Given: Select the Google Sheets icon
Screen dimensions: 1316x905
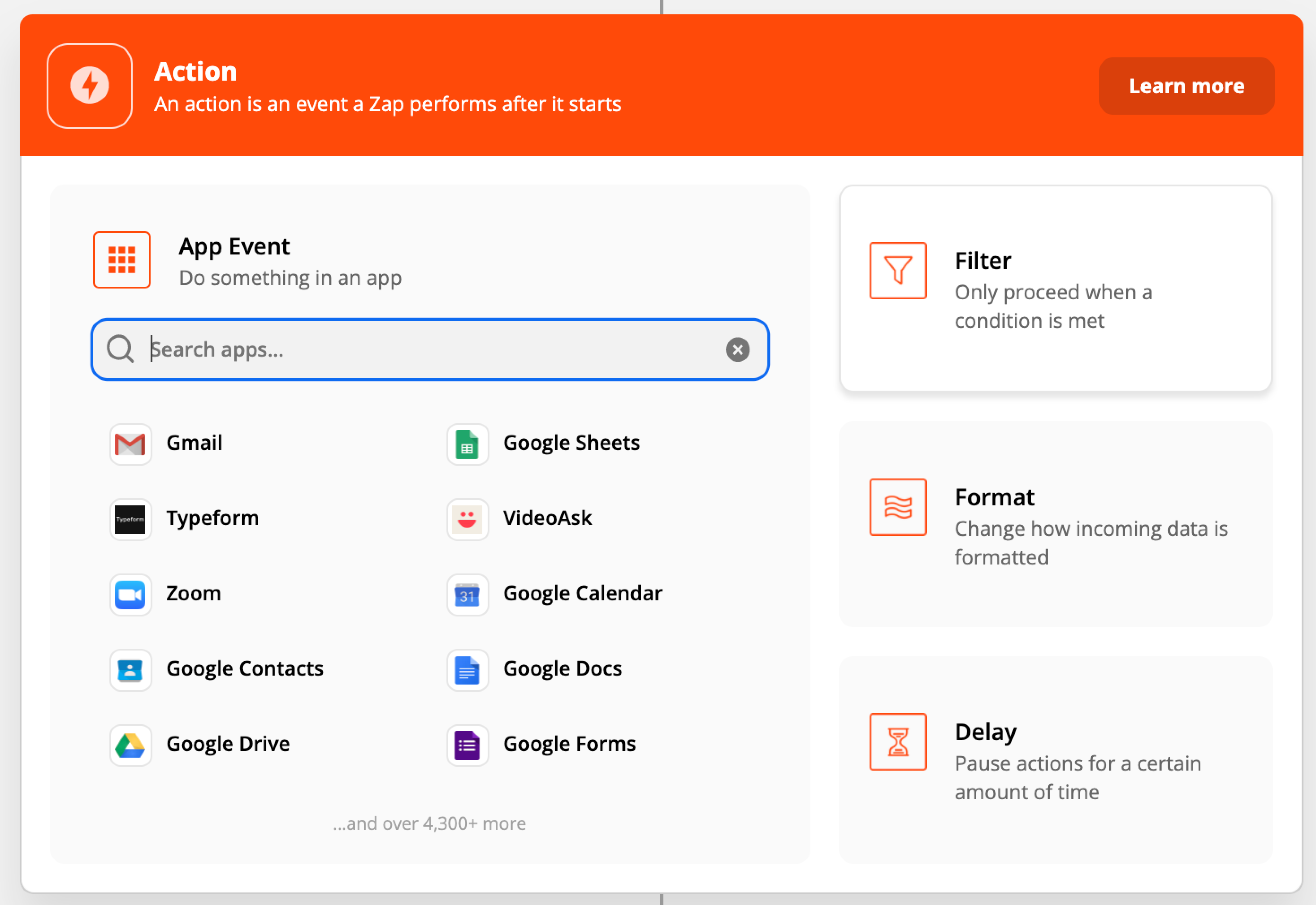Looking at the screenshot, I should coord(468,444).
